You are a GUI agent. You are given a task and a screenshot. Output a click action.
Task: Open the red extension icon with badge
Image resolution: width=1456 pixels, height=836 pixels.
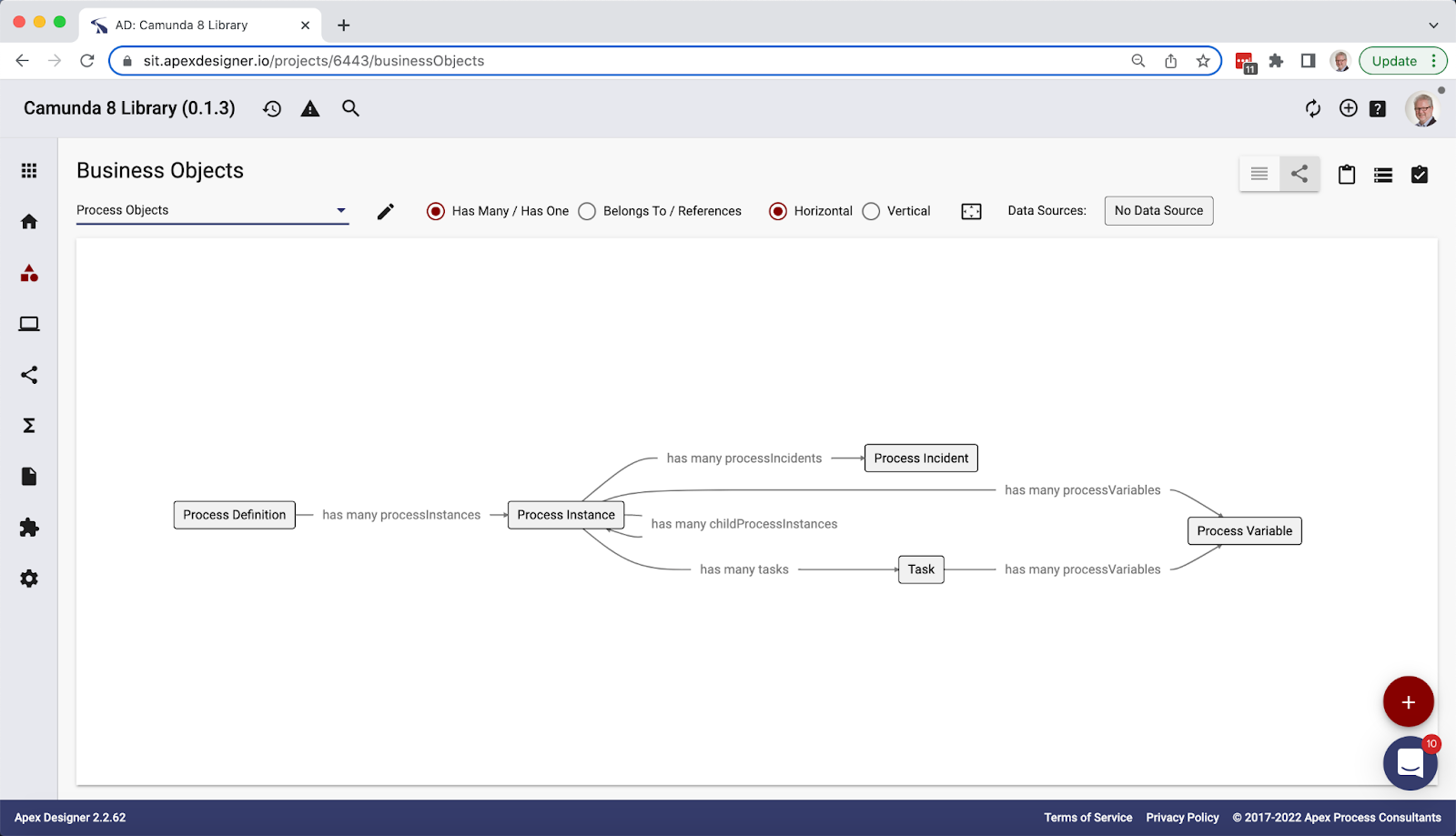coord(1245,62)
